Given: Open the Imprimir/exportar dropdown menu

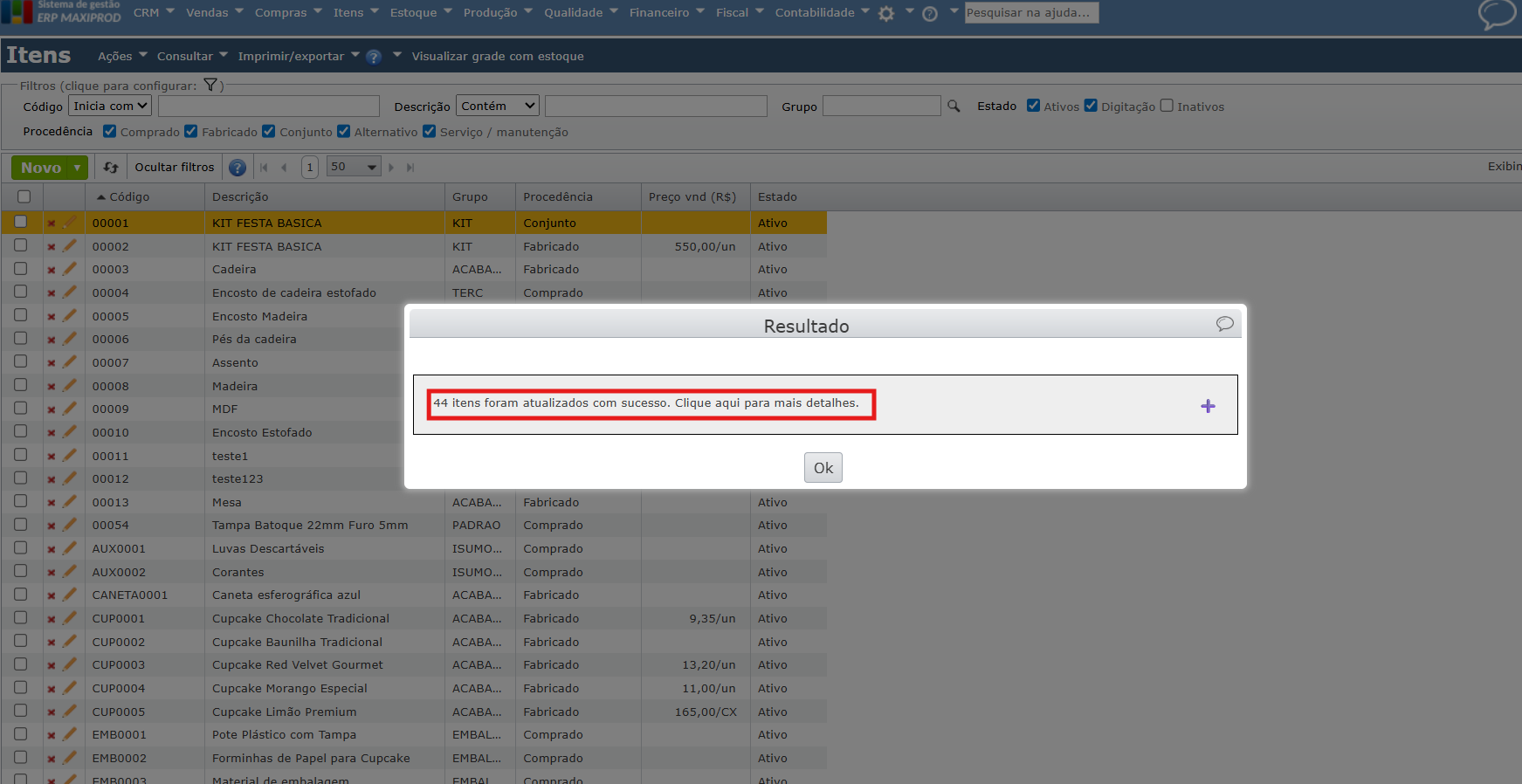Looking at the screenshot, I should (x=299, y=56).
